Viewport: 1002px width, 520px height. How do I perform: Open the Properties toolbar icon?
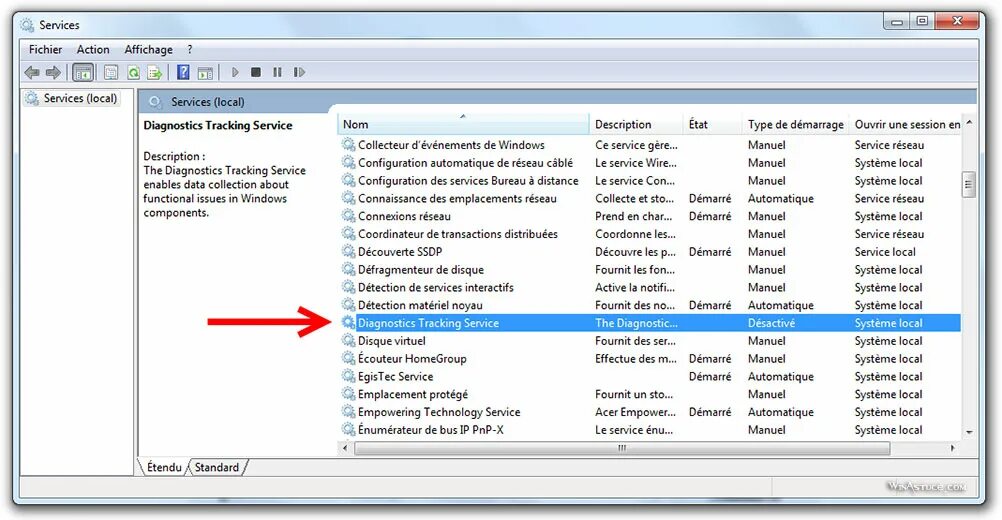(111, 73)
